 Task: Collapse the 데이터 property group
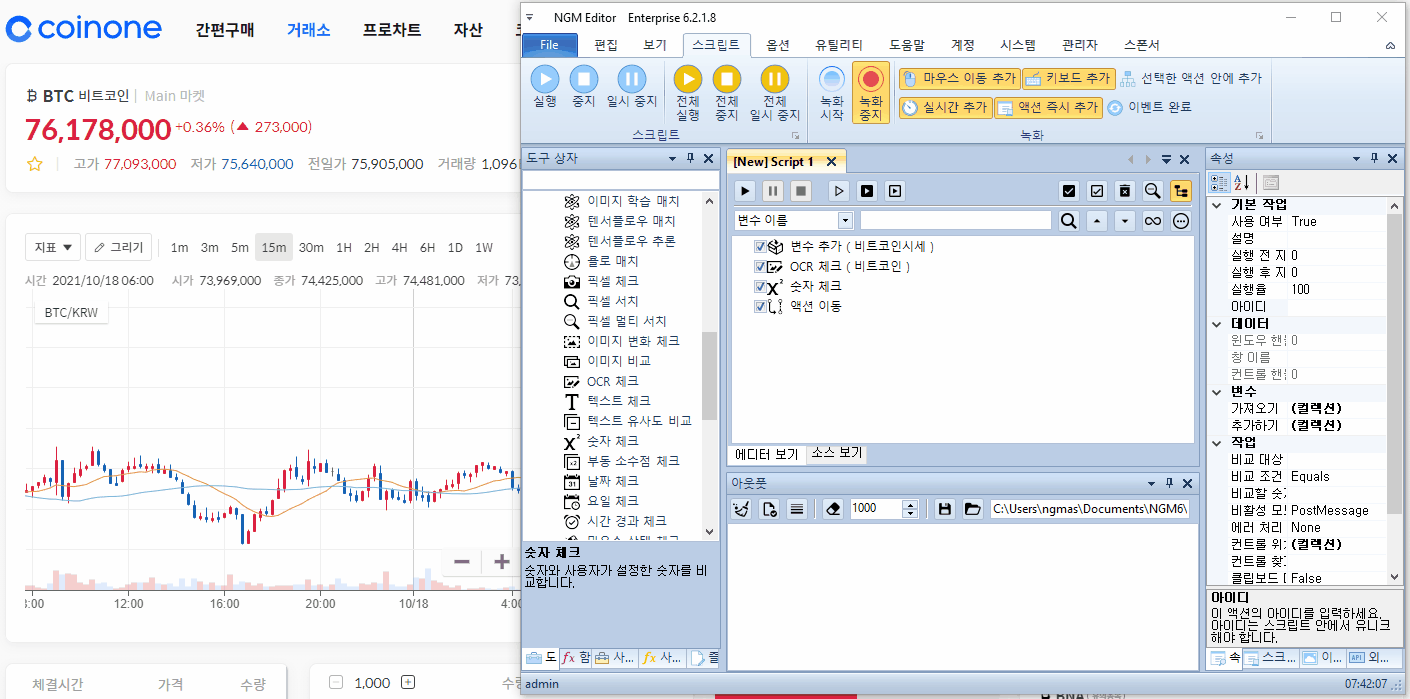(x=1217, y=324)
